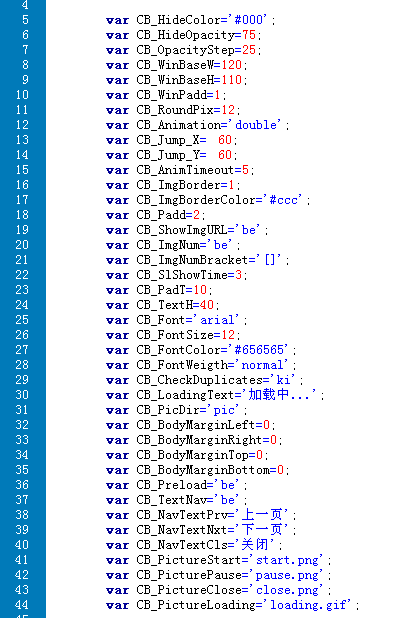The image size is (413, 618).
Task: Click the CB_CheckDuplicates variable
Action: click(x=199, y=380)
